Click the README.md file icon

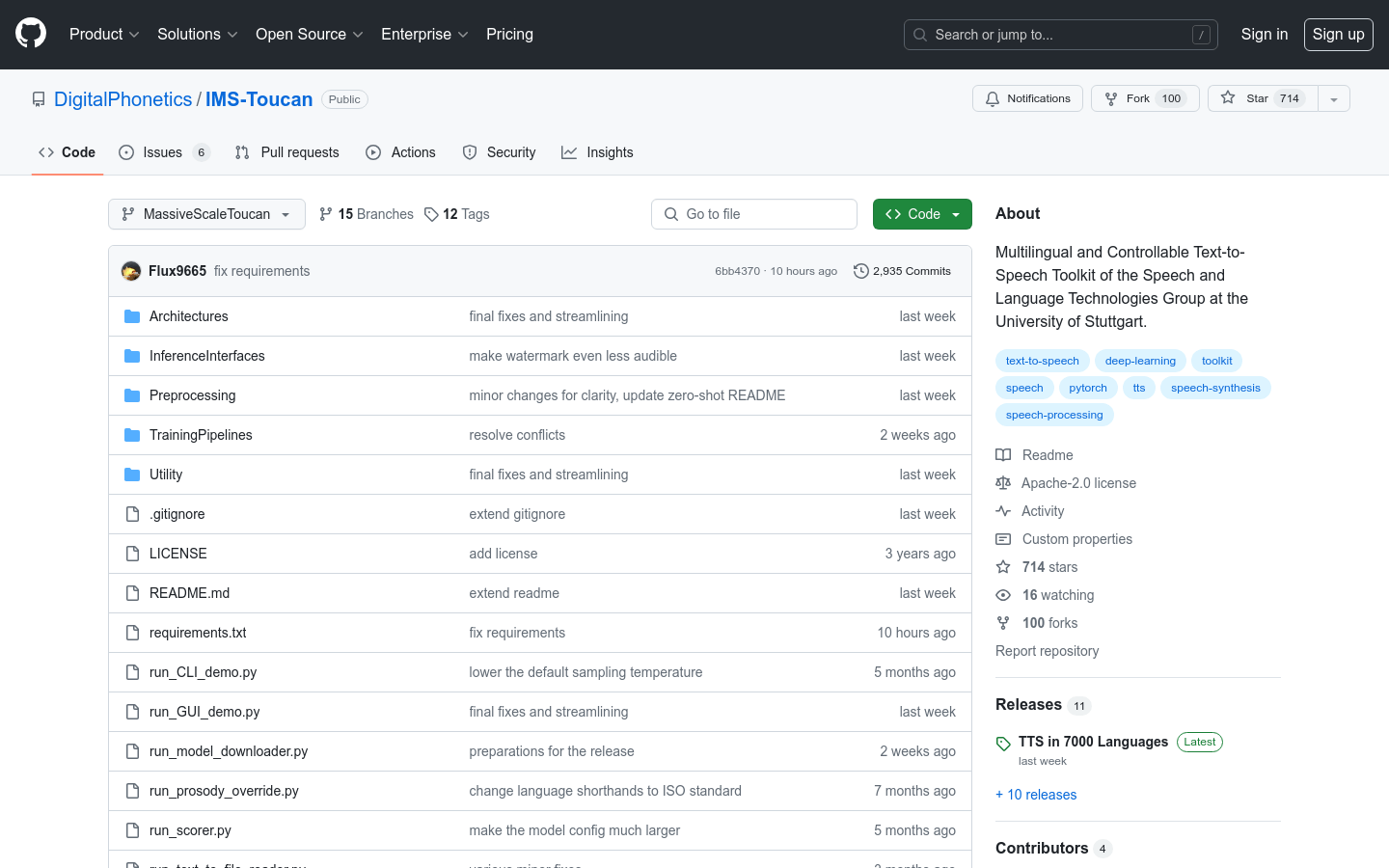(x=132, y=593)
